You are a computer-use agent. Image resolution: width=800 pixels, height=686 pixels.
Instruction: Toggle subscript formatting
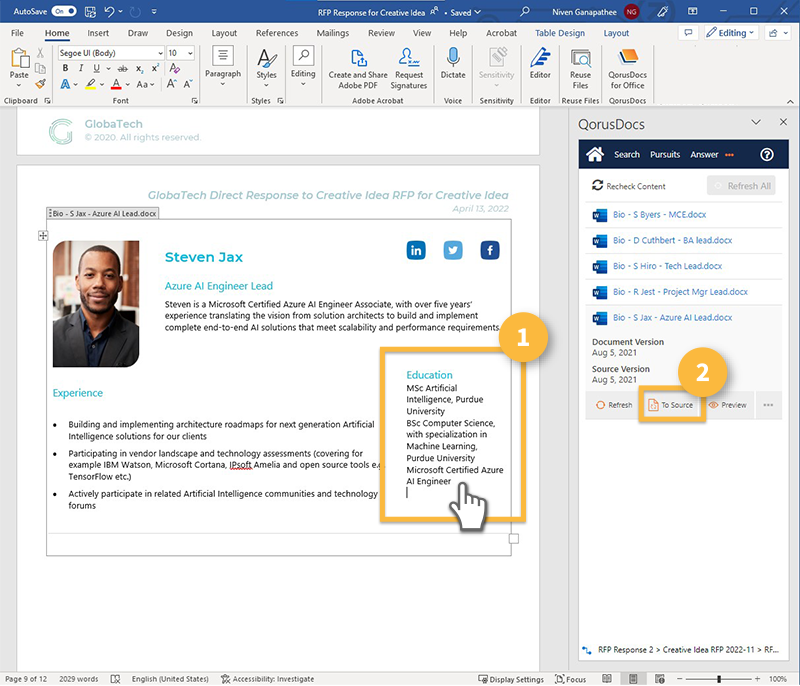click(x=139, y=68)
